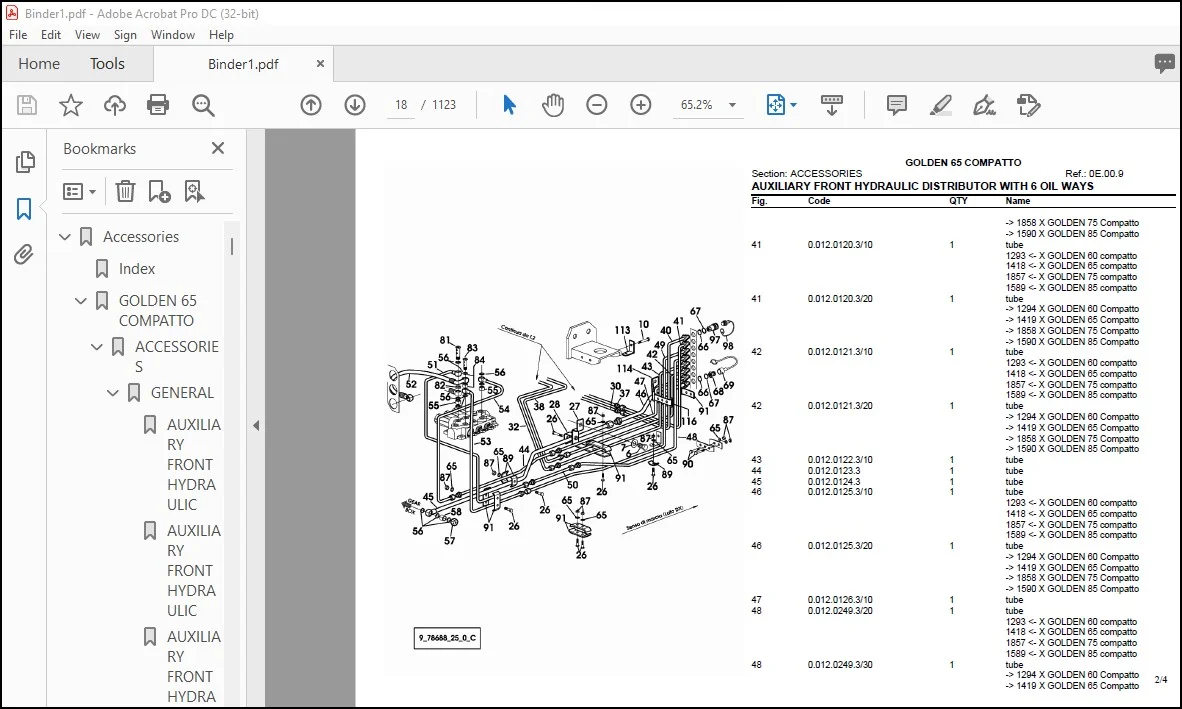Open the Sign menu
Screen dimensions: 1182x709
pos(125,35)
